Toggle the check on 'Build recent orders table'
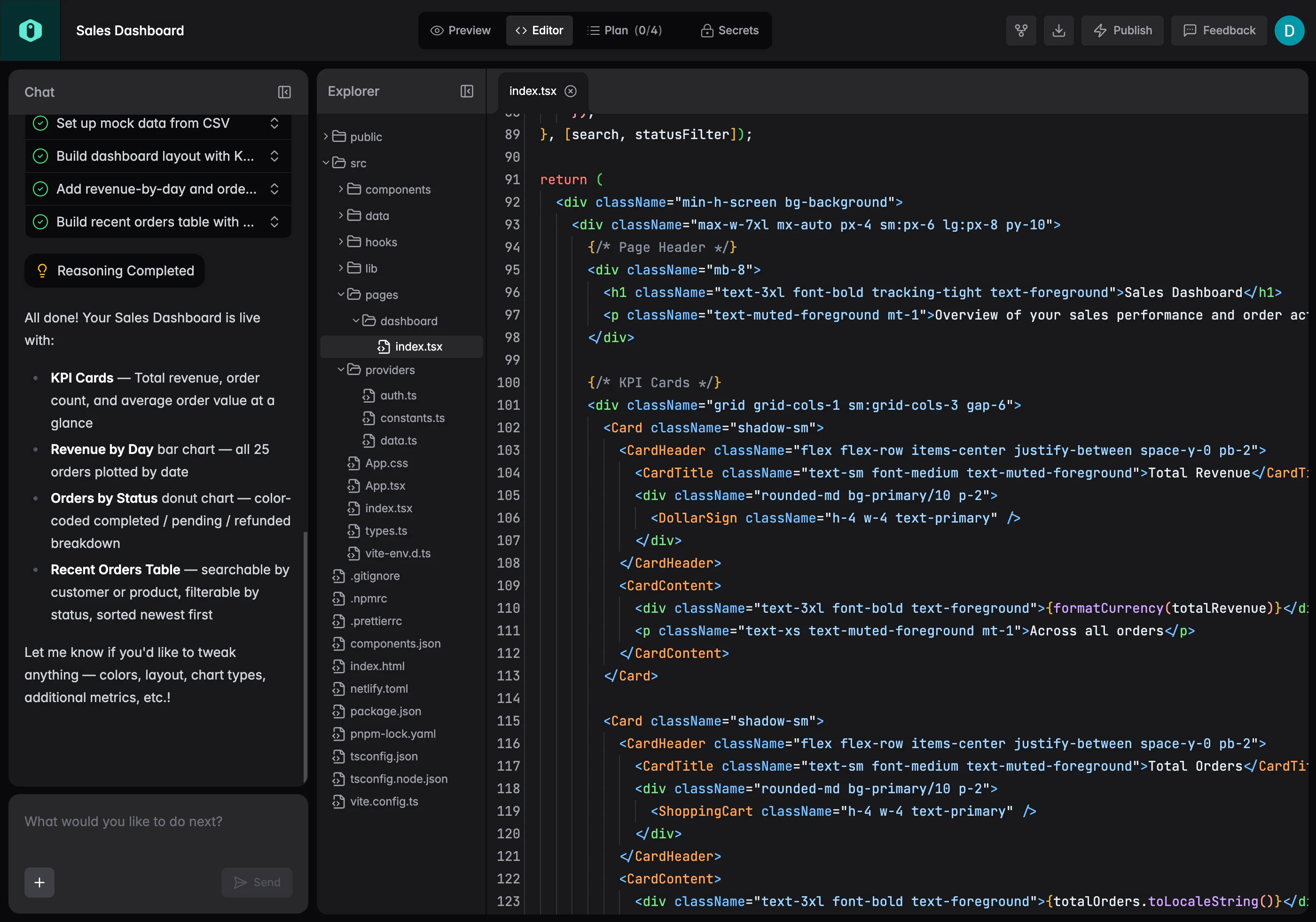Viewport: 1316px width, 922px height. [40, 222]
